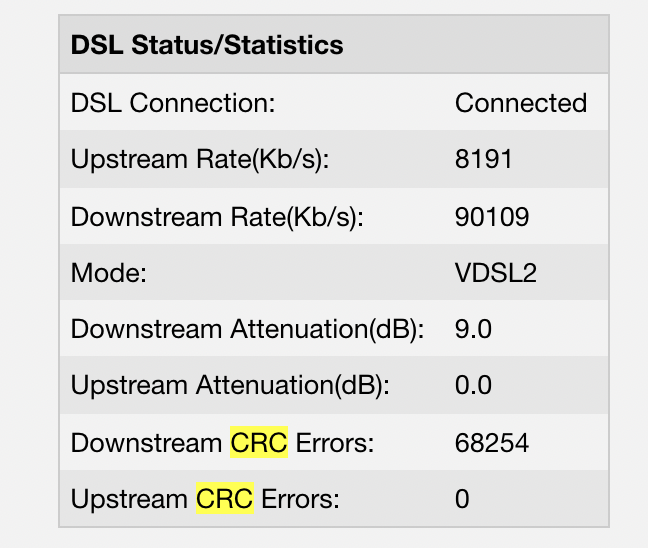This screenshot has width=648, height=548.
Task: Select the Upstream Rate(Kb/s) label
Action: click(x=200, y=160)
